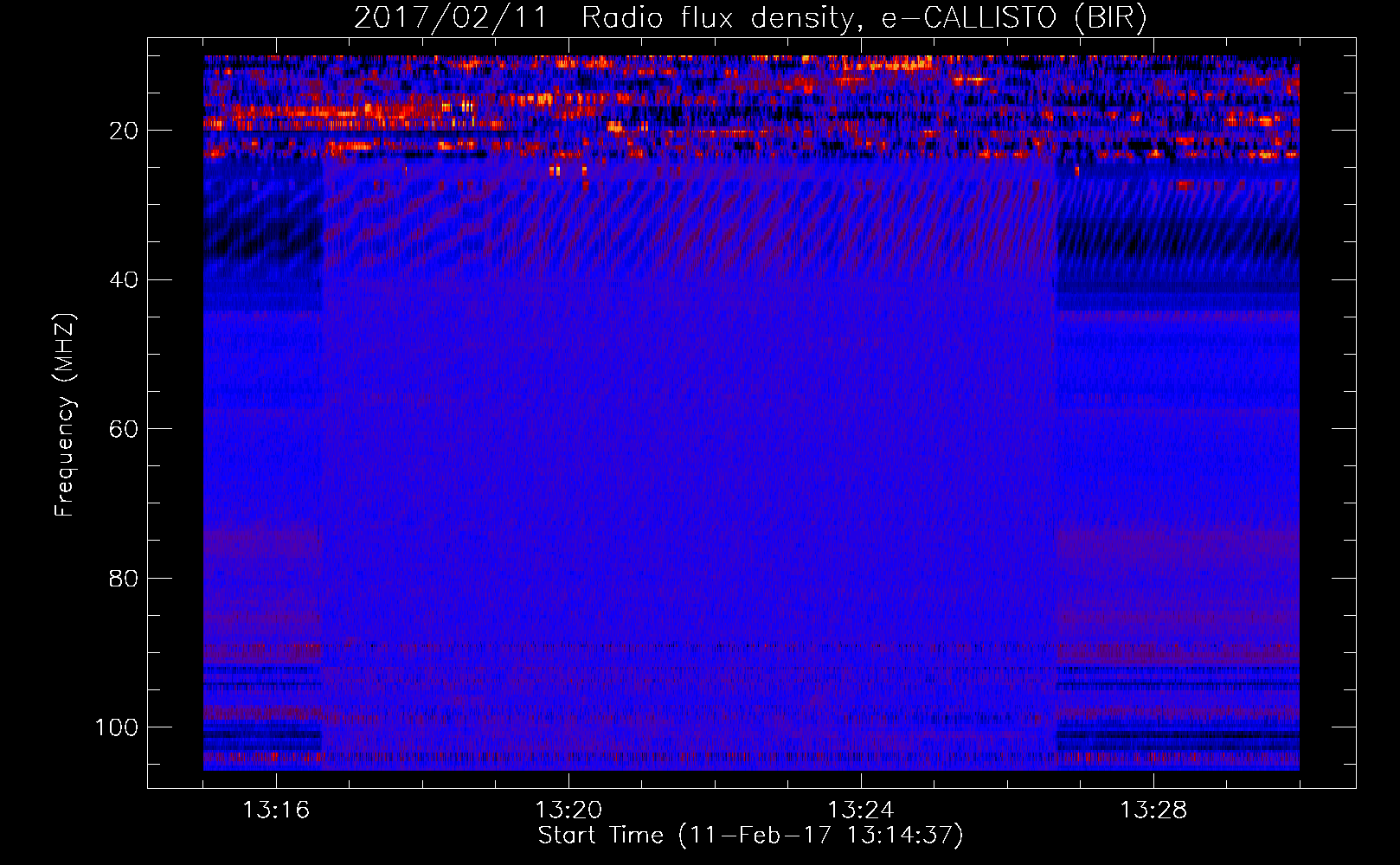Click the 'Frequency (MHZ)' axis label
The height and width of the screenshot is (865, 1400).
click(x=65, y=415)
